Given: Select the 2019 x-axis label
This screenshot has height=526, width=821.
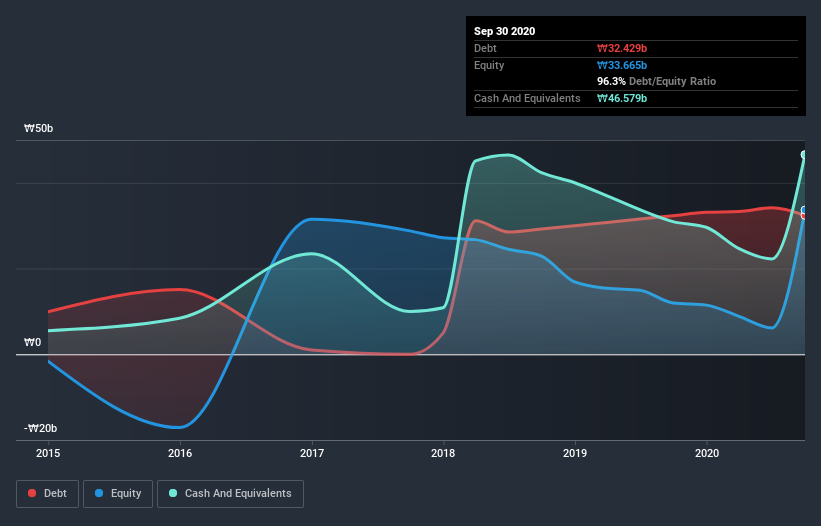Looking at the screenshot, I should [x=575, y=453].
